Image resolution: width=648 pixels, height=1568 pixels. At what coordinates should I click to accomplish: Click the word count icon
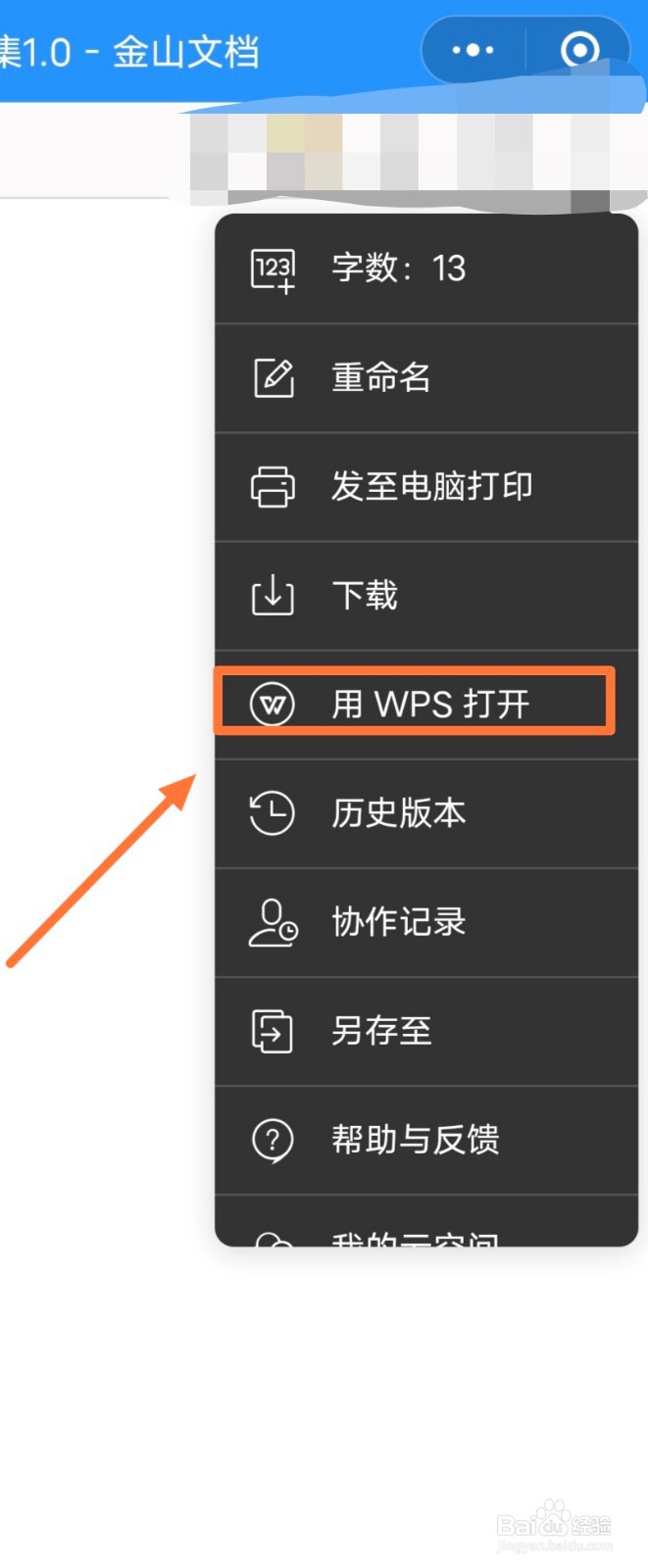(x=274, y=269)
